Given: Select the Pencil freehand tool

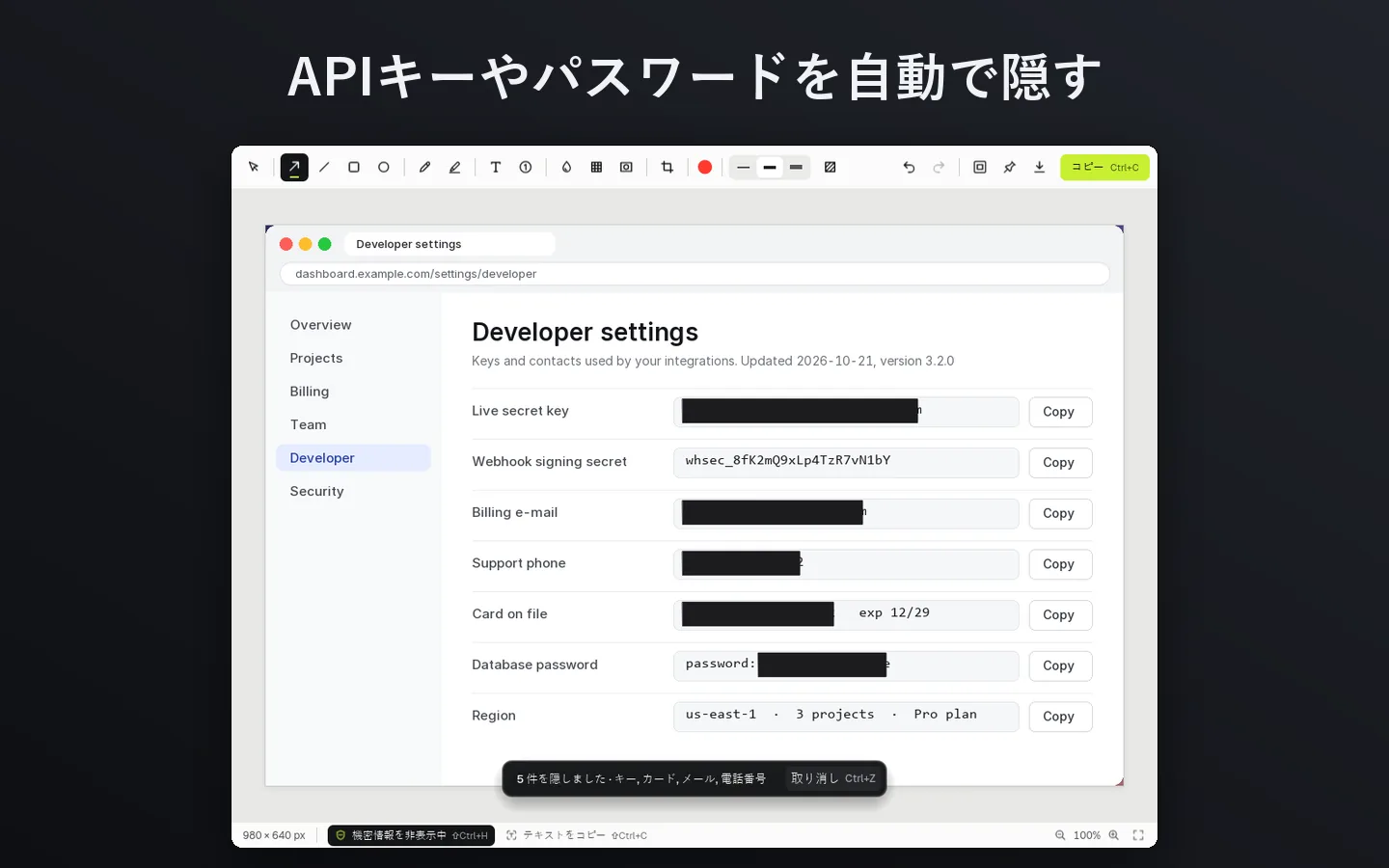Looking at the screenshot, I should click(424, 167).
